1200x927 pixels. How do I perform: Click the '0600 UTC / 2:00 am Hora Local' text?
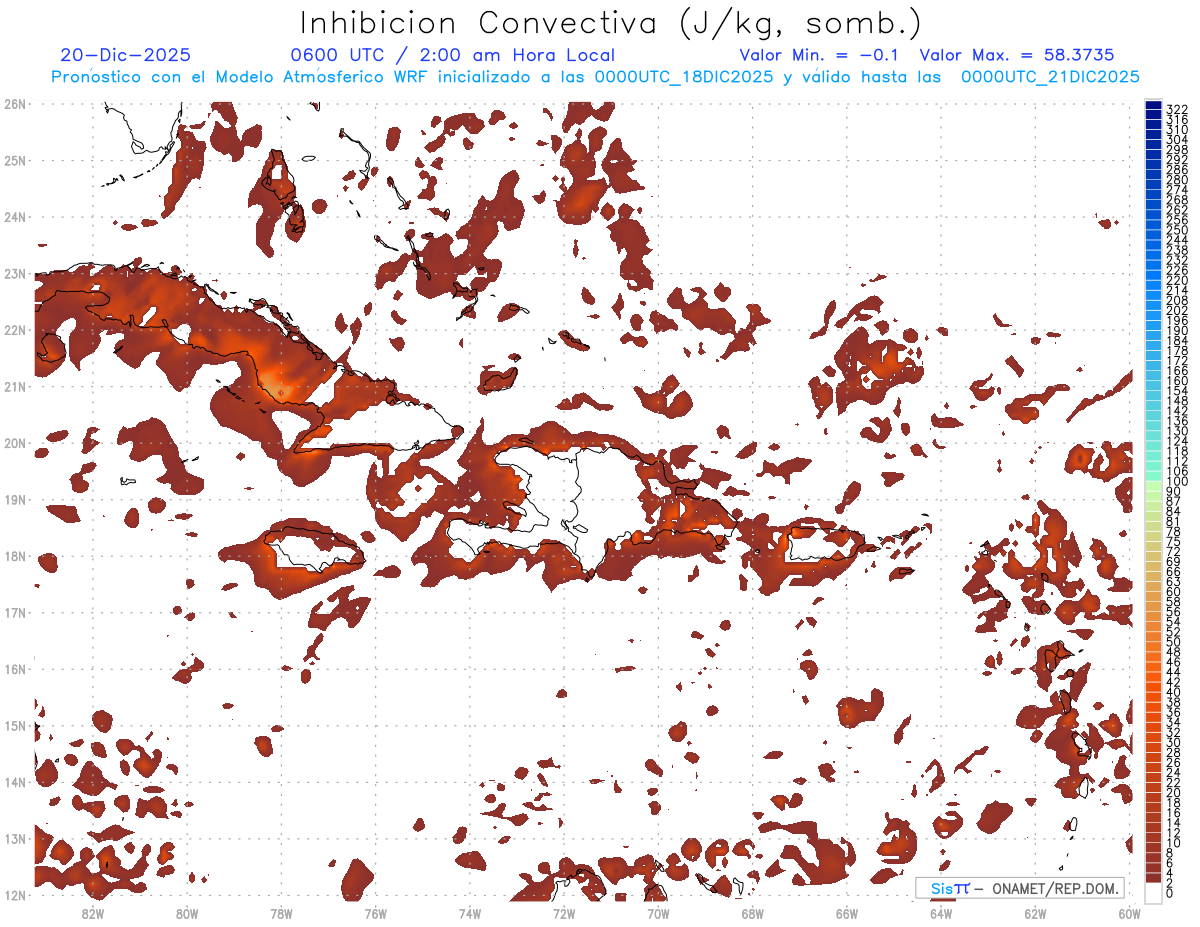coord(453,55)
